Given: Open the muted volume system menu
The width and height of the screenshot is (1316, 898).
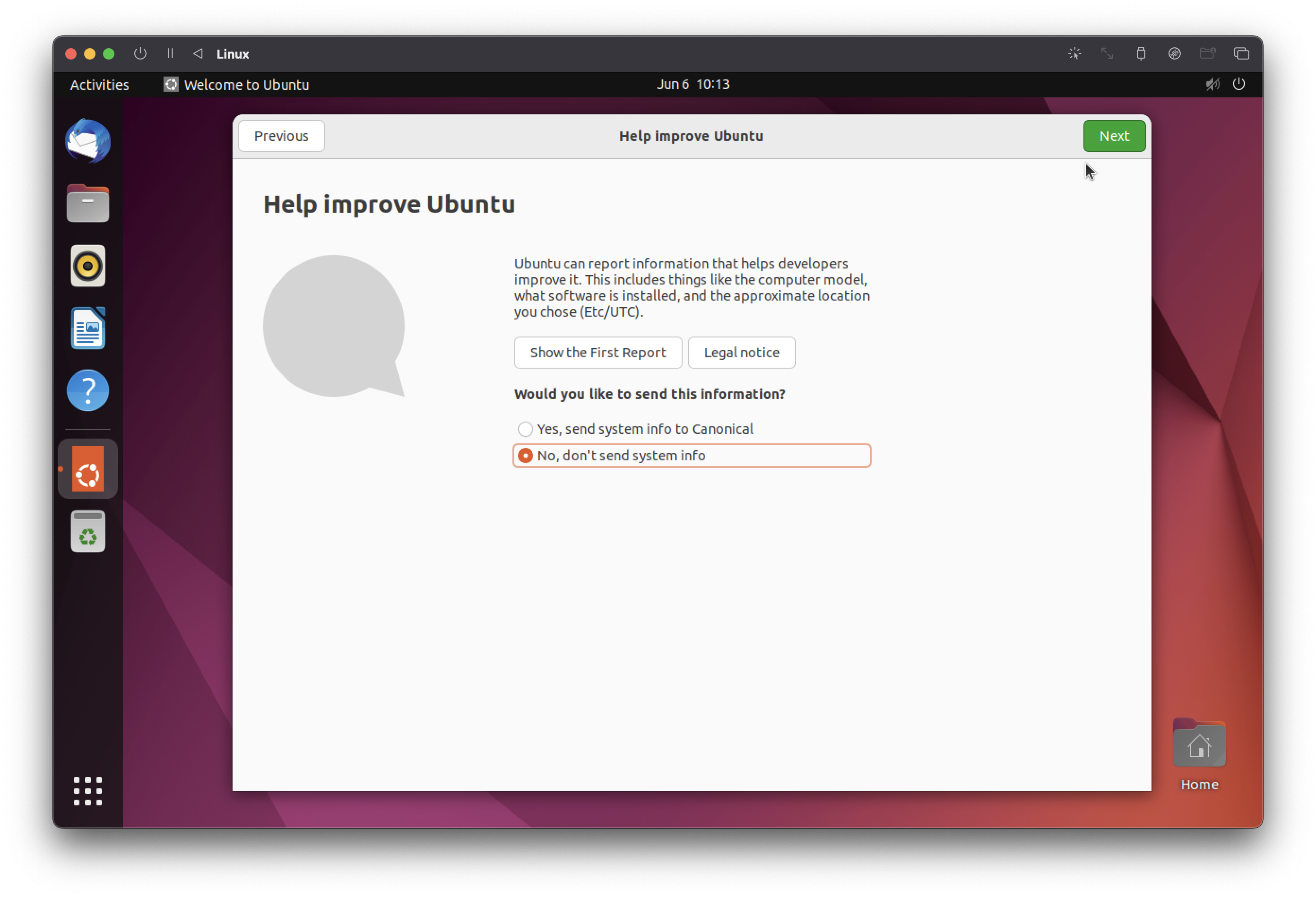Looking at the screenshot, I should (x=1212, y=84).
